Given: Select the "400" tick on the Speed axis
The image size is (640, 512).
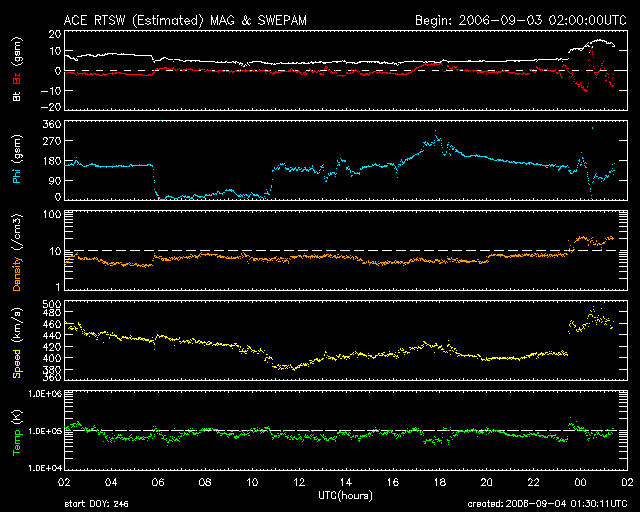Looking at the screenshot, I should click(x=52, y=358).
